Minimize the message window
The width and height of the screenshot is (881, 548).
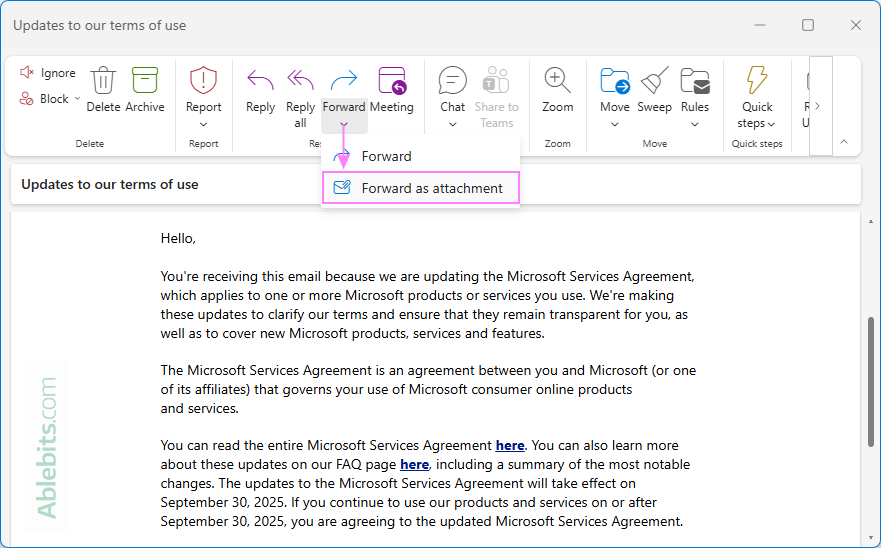760,25
